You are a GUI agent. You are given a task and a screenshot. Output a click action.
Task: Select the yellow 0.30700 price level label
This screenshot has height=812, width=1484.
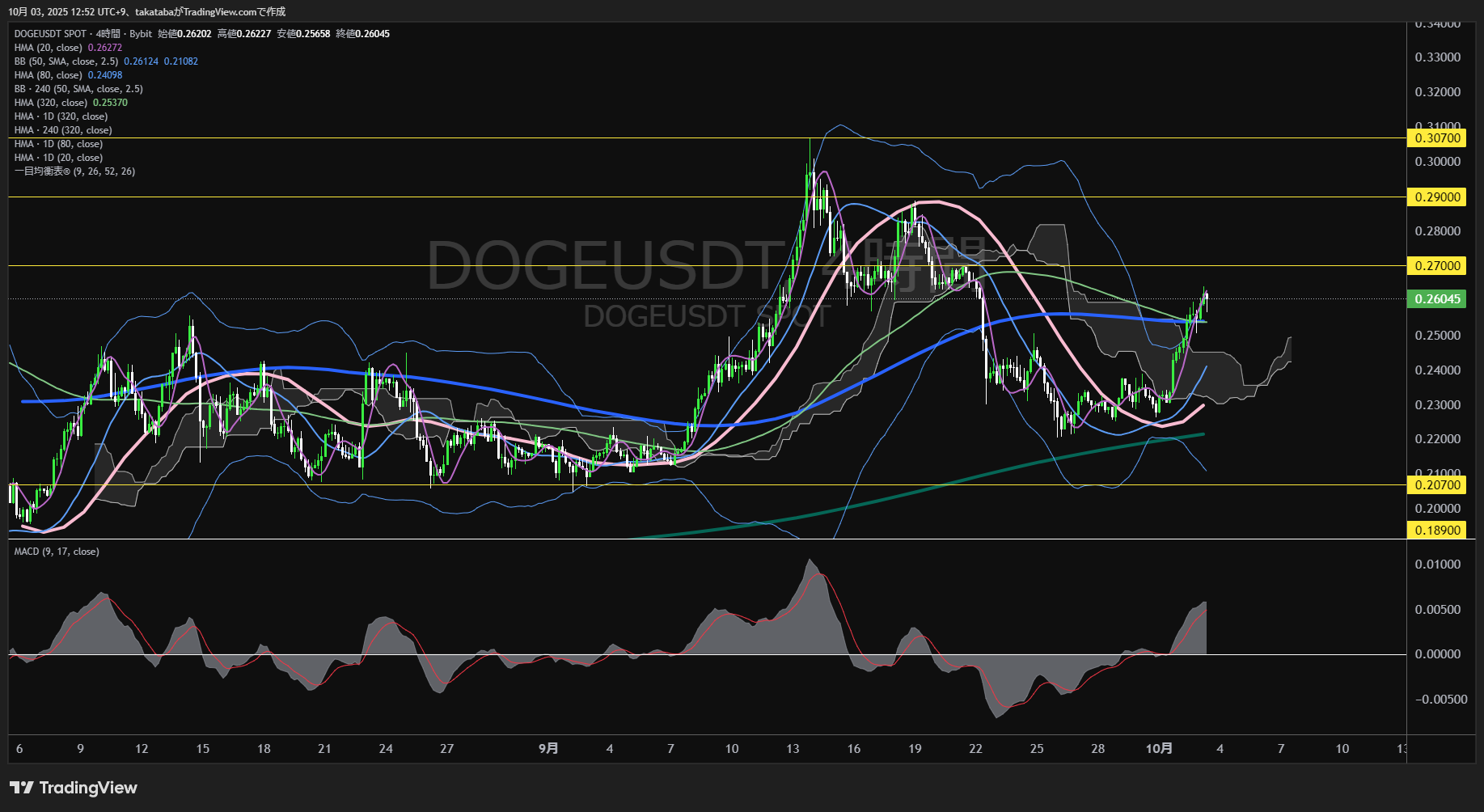coord(1437,138)
